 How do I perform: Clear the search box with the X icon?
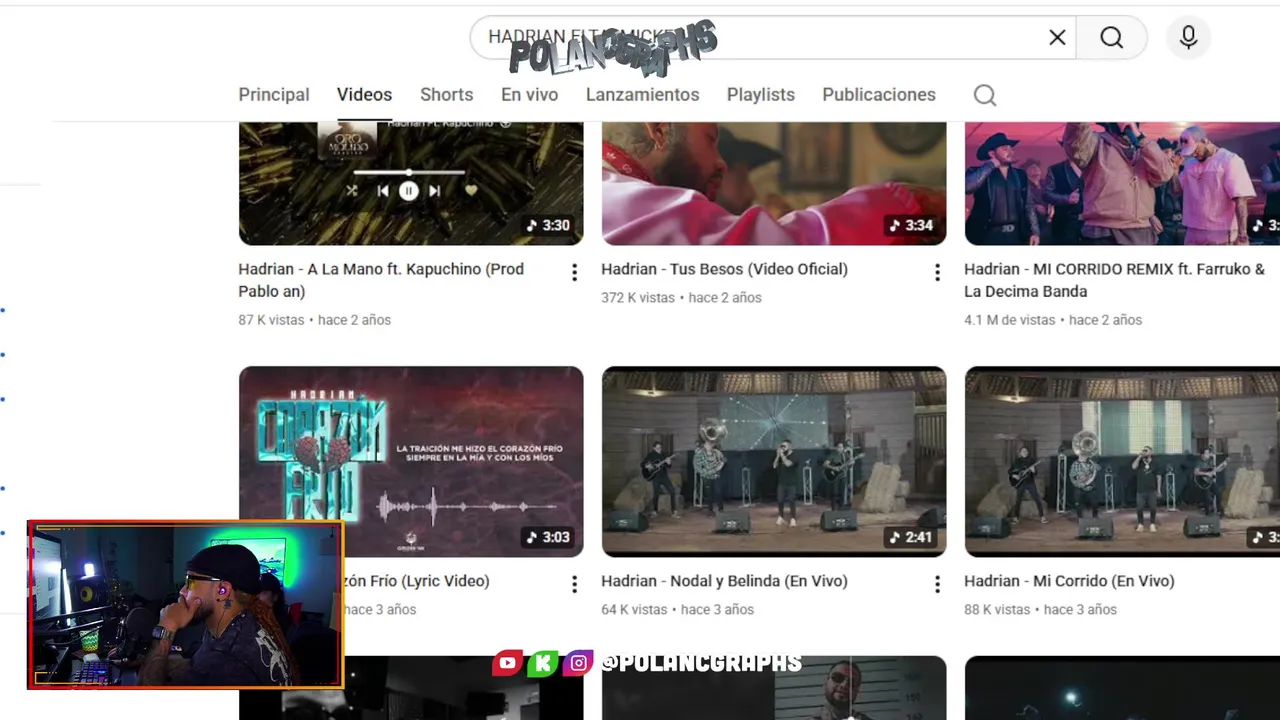(1057, 37)
